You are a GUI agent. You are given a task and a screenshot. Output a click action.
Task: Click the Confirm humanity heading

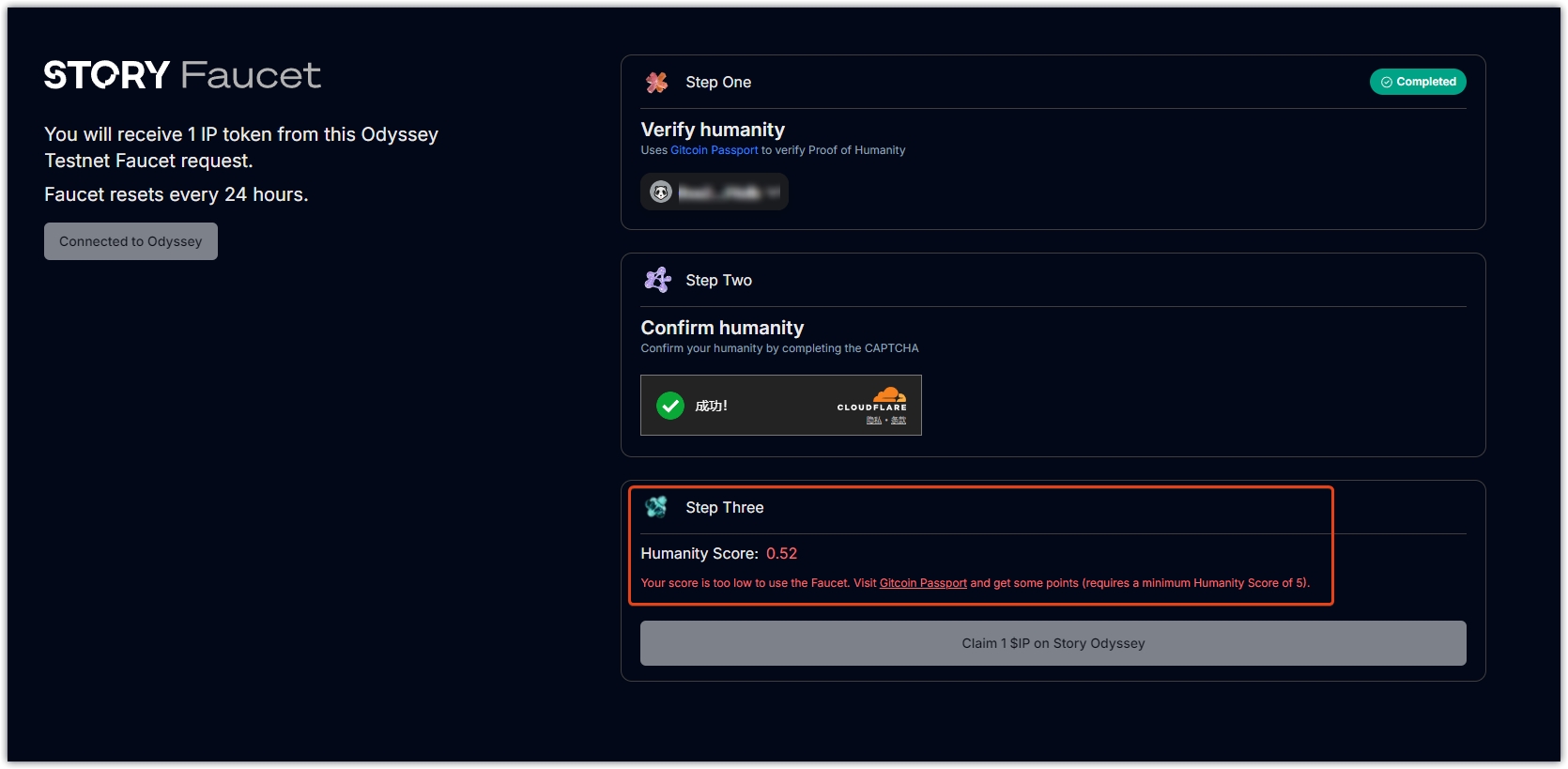pos(722,328)
